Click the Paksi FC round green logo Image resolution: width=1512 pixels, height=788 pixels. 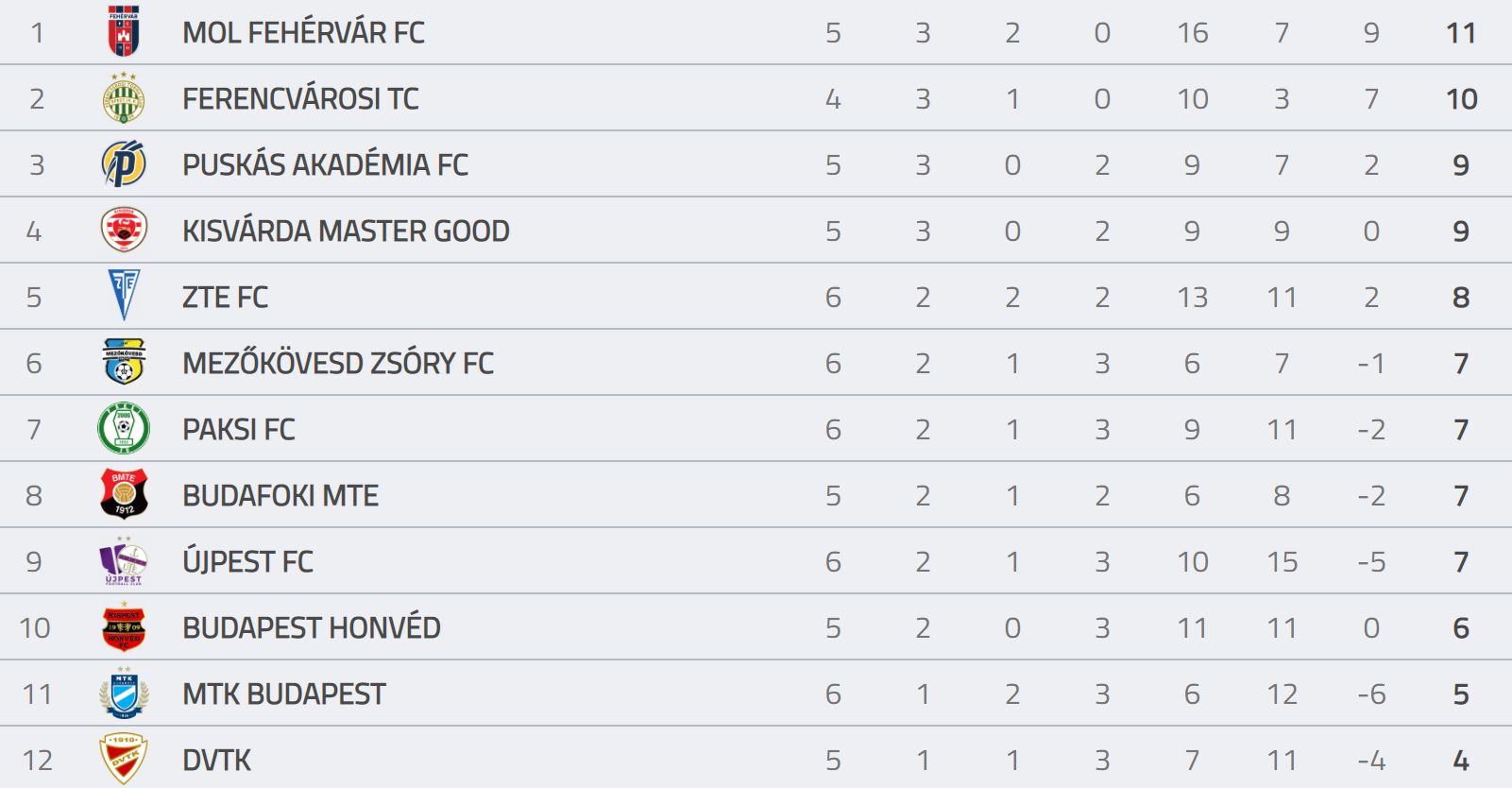[x=124, y=428]
